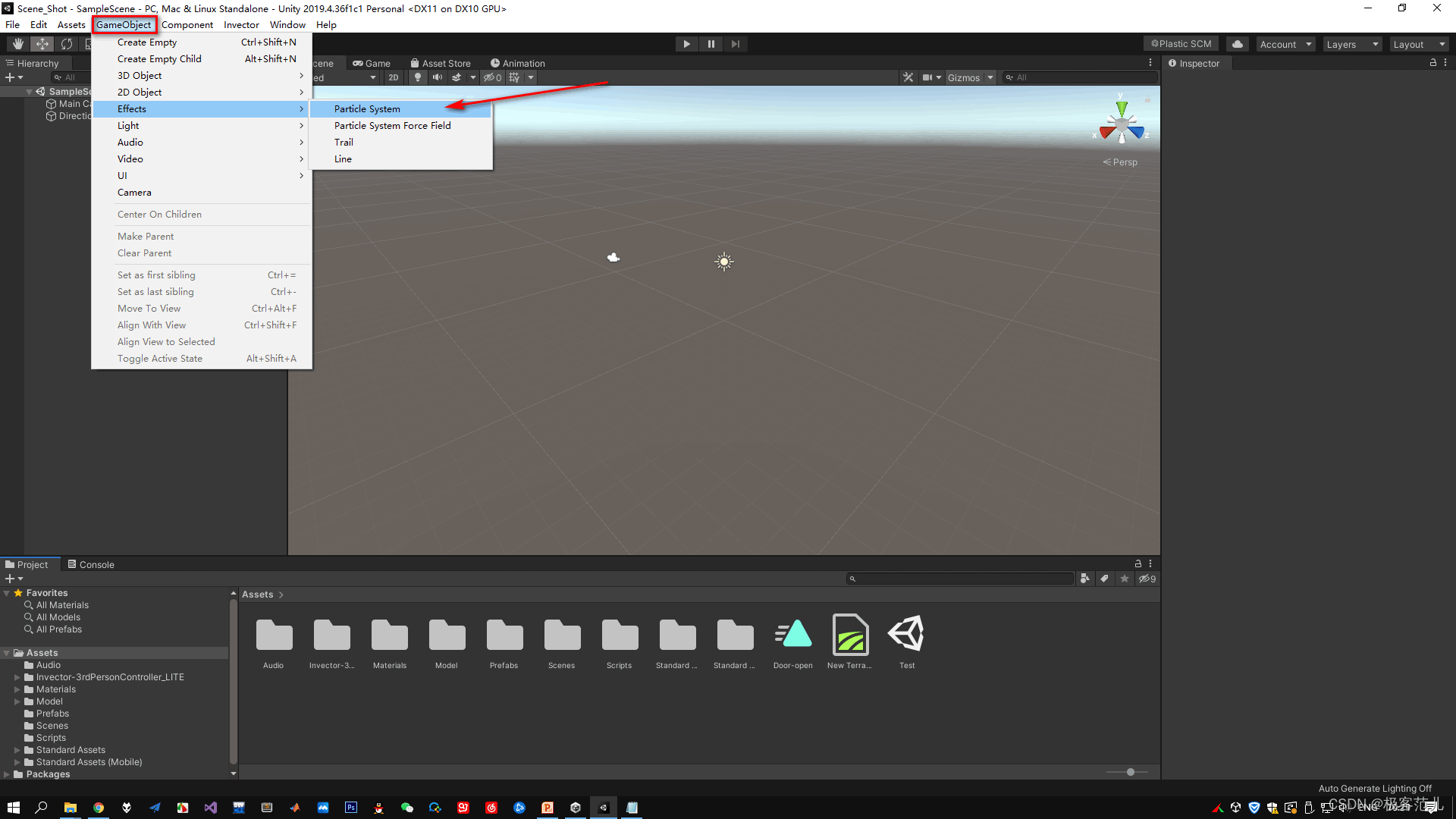Open the Account menu button
This screenshot has width=1456, height=819.
point(1285,44)
